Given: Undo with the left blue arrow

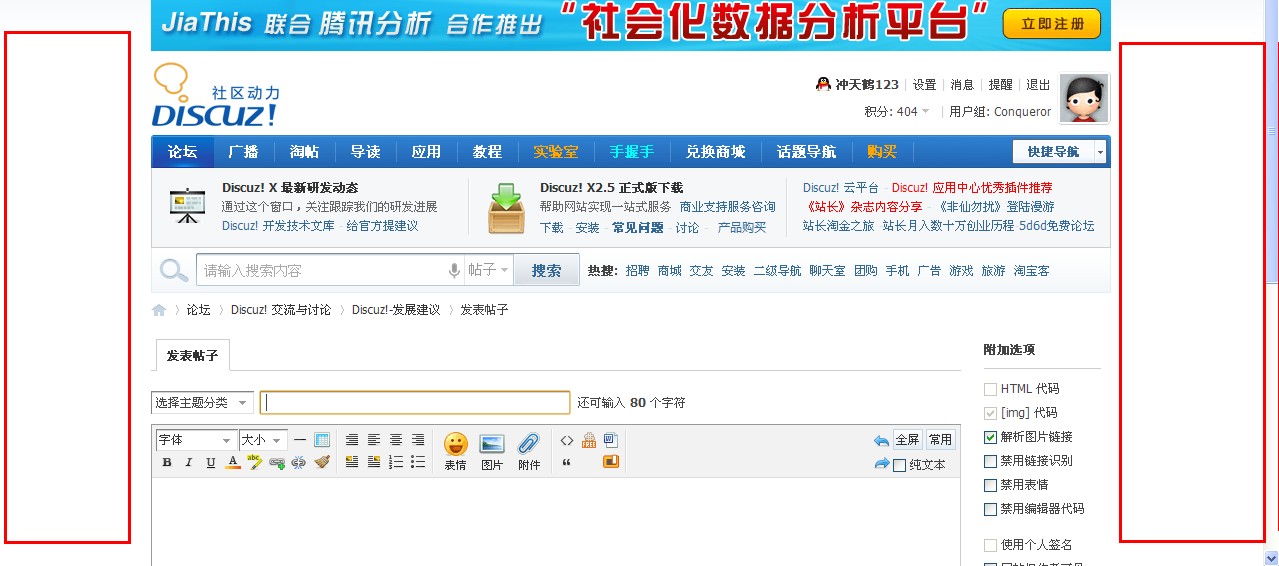Looking at the screenshot, I should [881, 440].
